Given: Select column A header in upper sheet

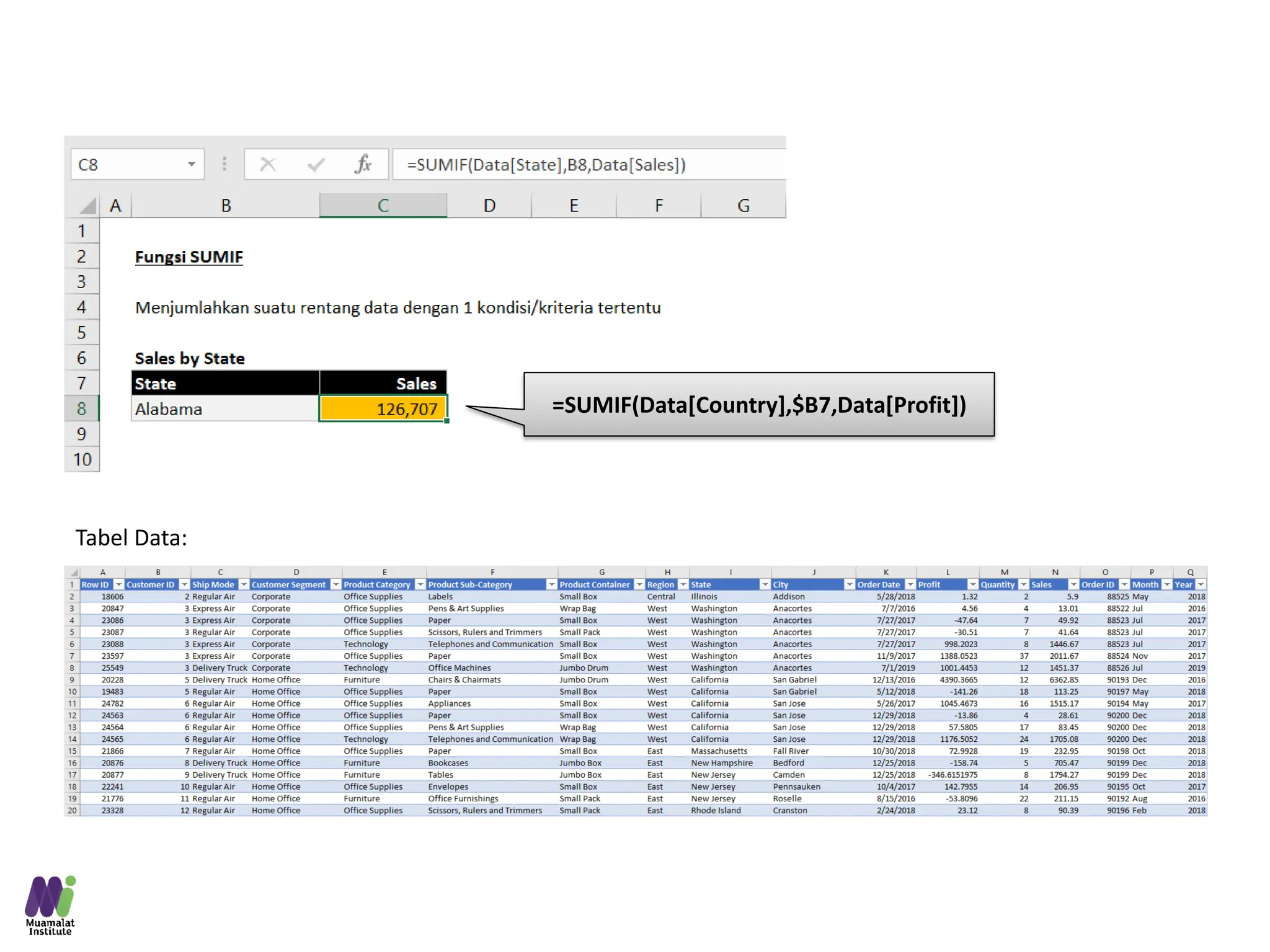Looking at the screenshot, I should (x=115, y=206).
